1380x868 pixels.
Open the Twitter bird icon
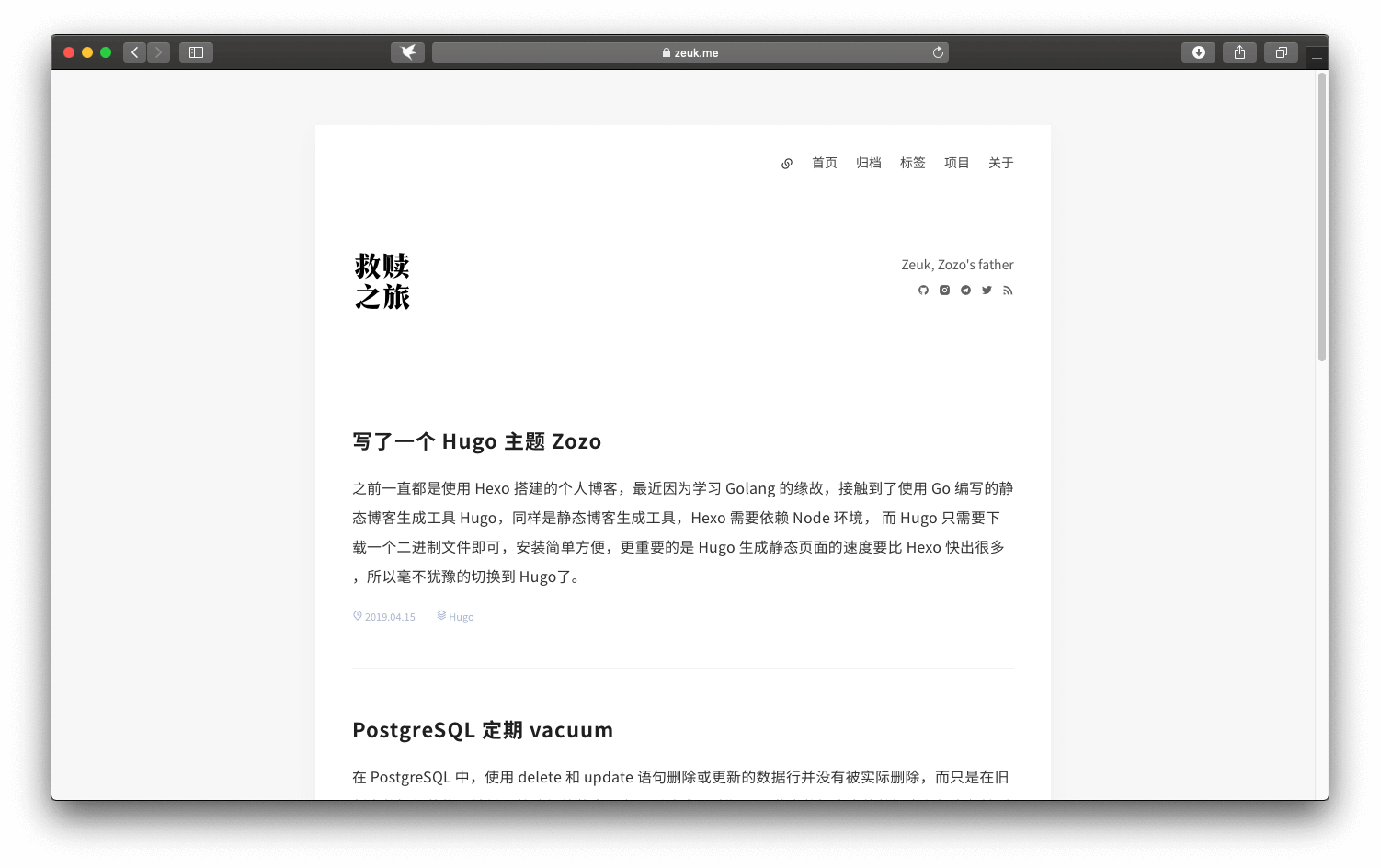(x=987, y=290)
